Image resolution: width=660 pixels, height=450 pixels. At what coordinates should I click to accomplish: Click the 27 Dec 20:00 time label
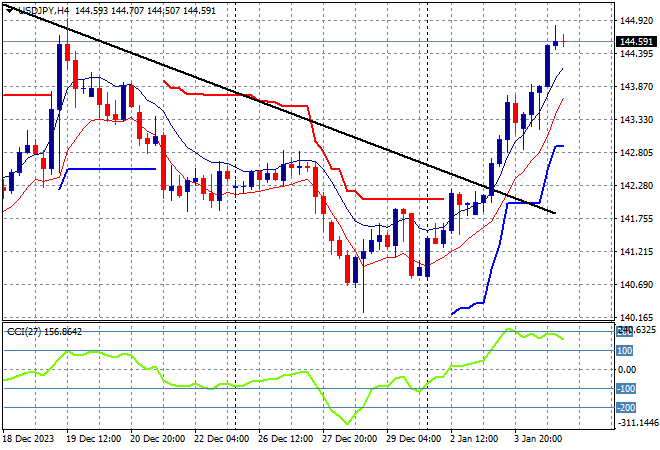click(x=349, y=439)
